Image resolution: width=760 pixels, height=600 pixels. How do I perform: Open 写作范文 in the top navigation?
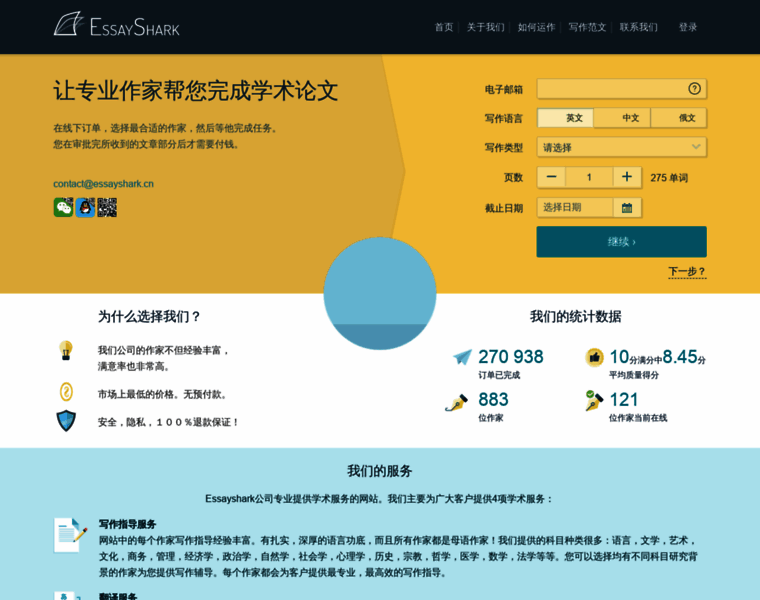coord(587,27)
